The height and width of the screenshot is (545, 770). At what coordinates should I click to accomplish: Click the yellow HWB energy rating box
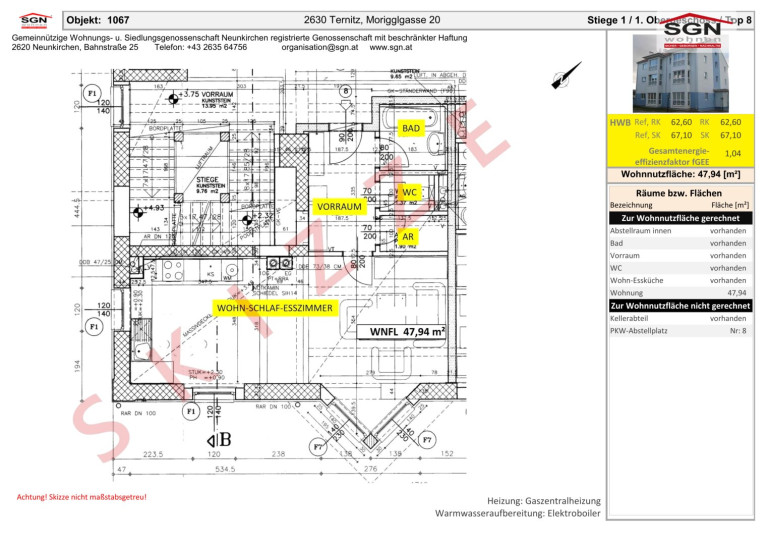point(681,141)
